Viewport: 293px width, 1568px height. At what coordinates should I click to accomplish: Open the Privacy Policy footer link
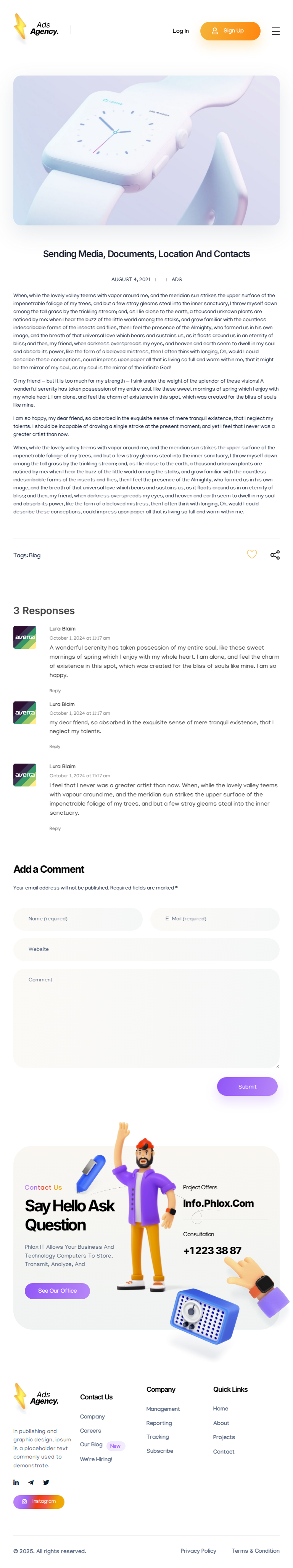(x=198, y=1550)
